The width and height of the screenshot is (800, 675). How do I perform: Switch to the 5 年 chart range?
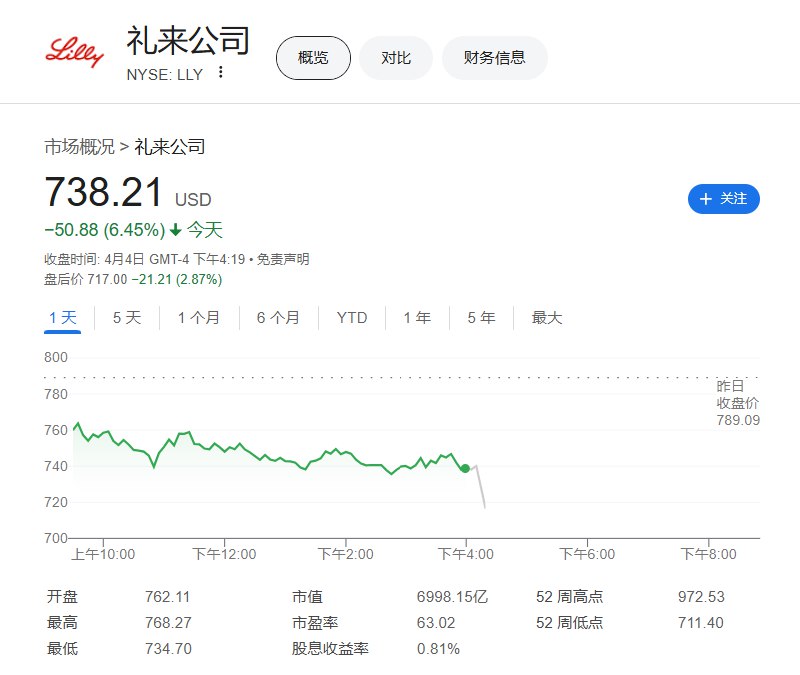[x=481, y=318]
